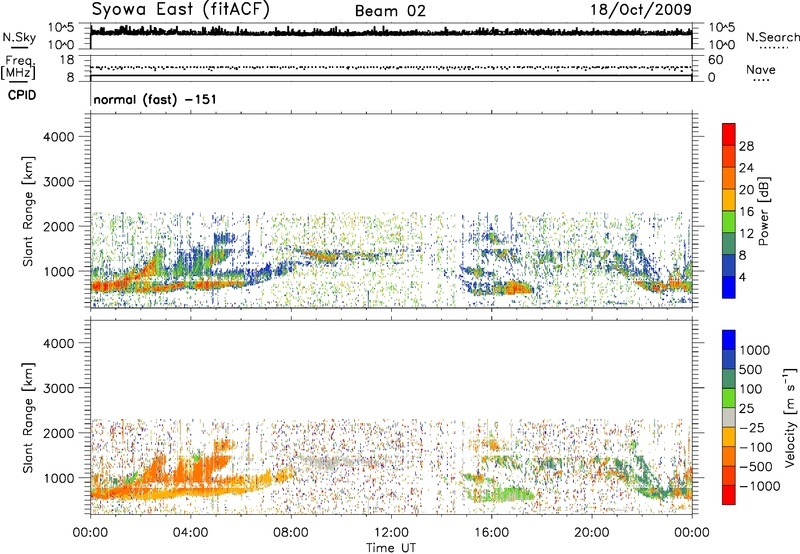The image size is (800, 554).
Task: Click the '20:00' time tick label
Action: (x=591, y=533)
